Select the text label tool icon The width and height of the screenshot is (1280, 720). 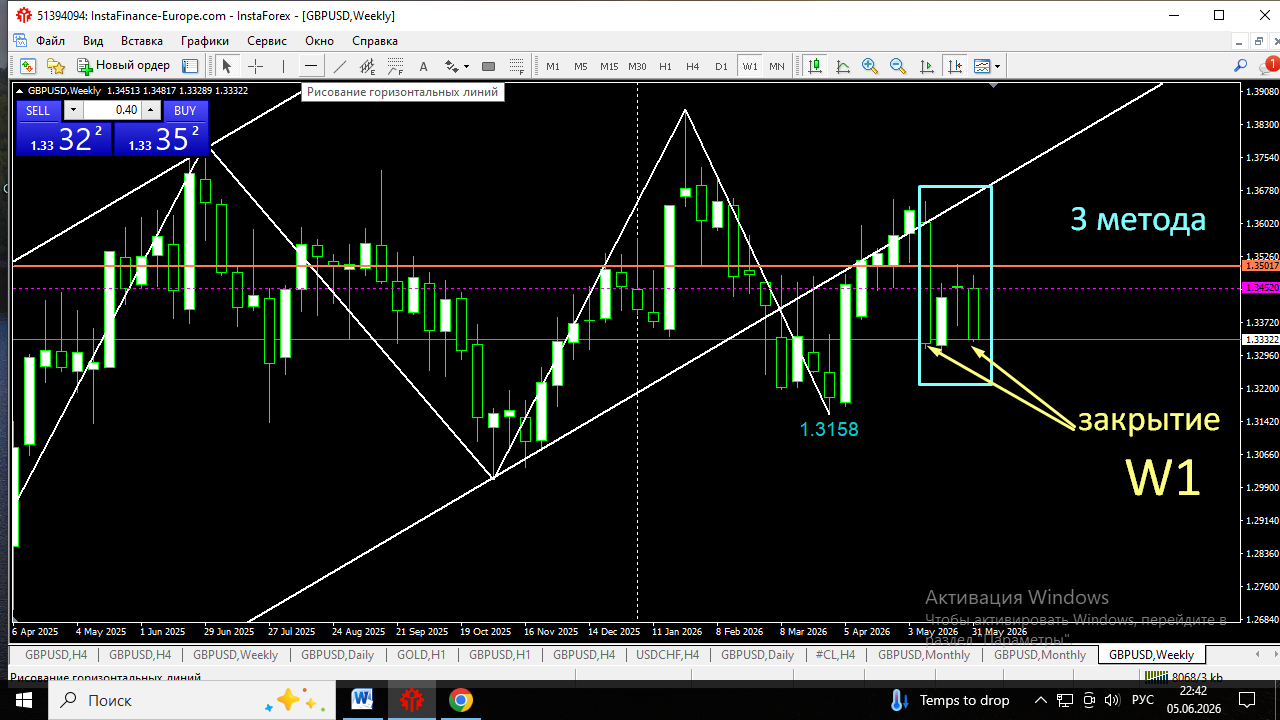[x=516, y=66]
